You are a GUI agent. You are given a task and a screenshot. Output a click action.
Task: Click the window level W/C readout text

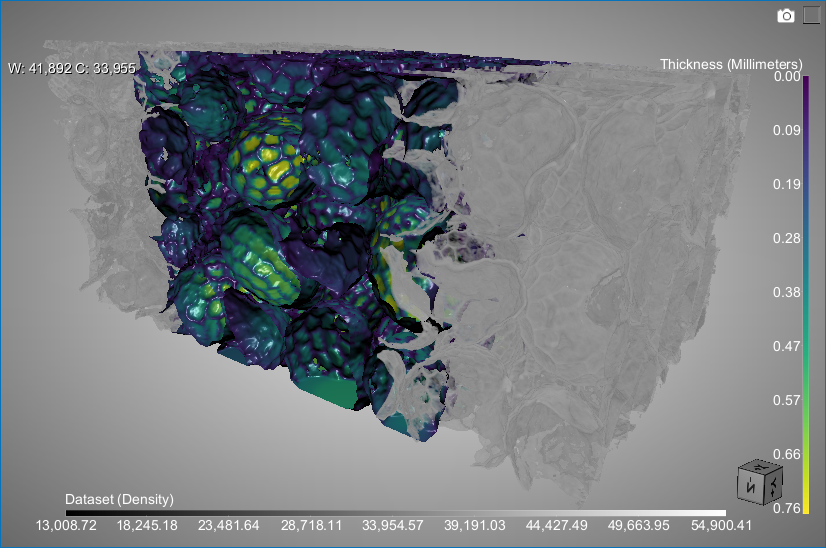tap(71, 68)
